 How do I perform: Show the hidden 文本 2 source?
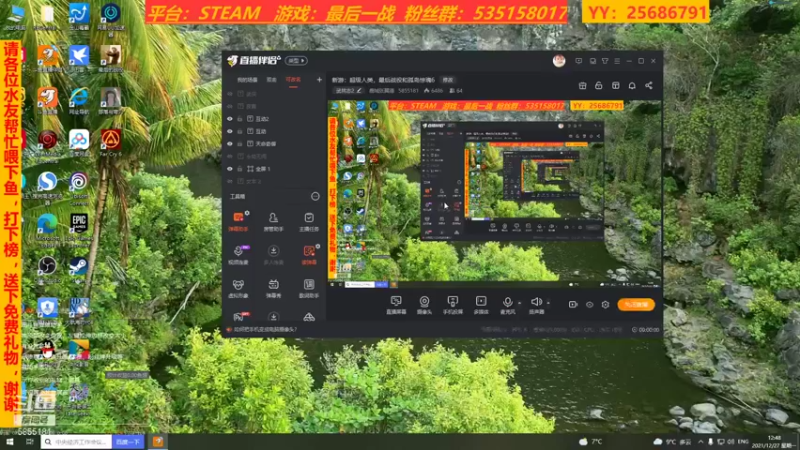[230, 181]
